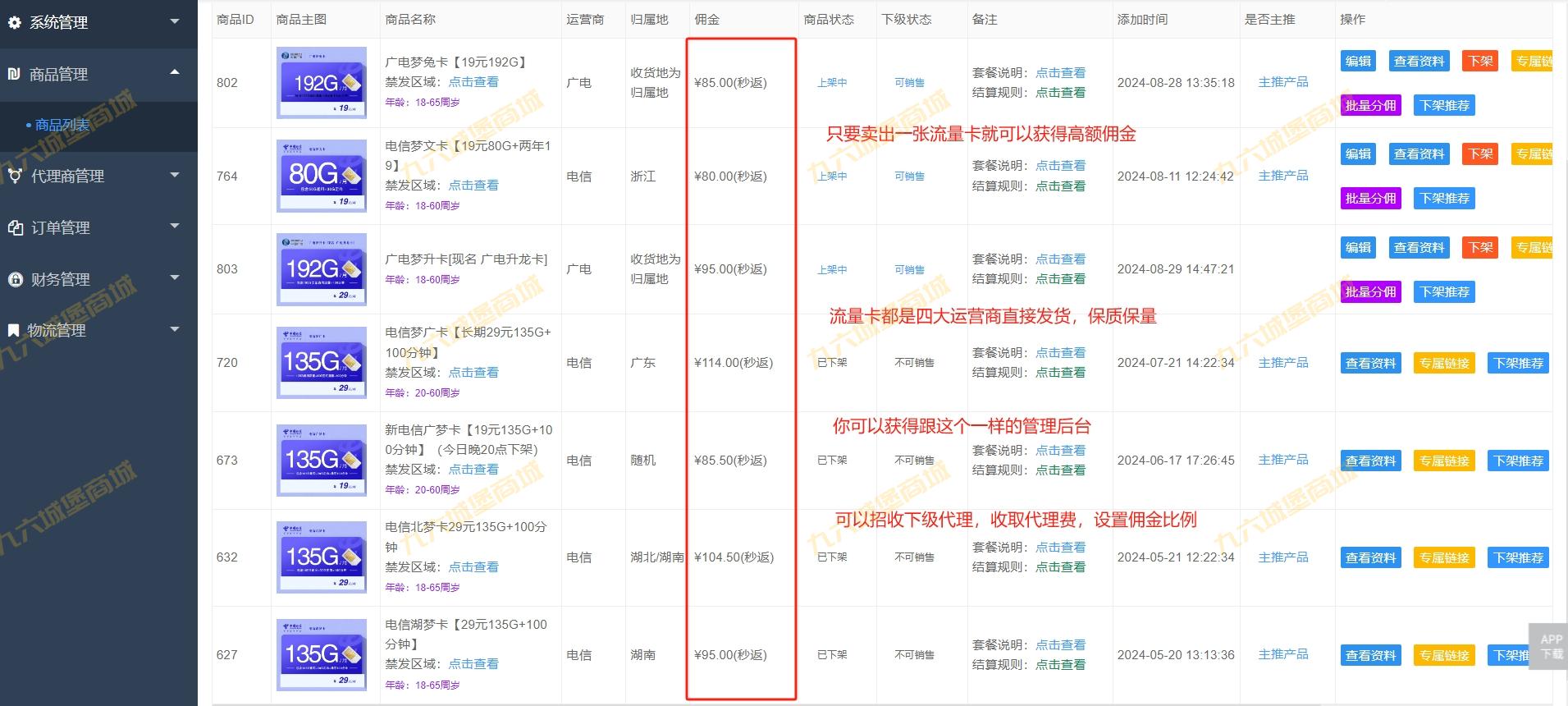Click 下架推荐 button for product 802

pos(1445,105)
